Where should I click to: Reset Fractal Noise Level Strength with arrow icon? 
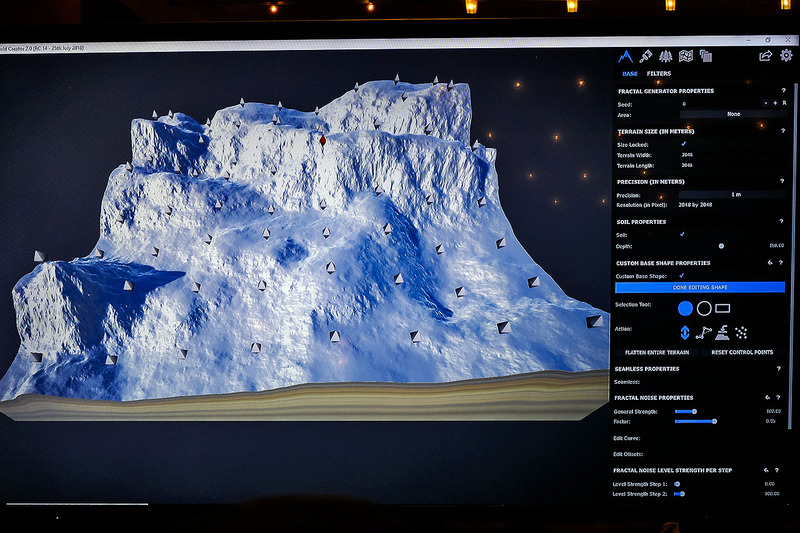pyautogui.click(x=766, y=470)
